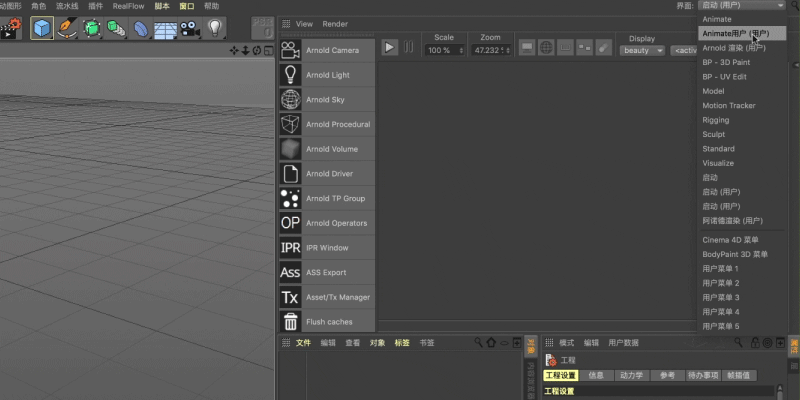Switch to 帧插值 tab
This screenshot has height=400, width=800.
click(x=739, y=376)
